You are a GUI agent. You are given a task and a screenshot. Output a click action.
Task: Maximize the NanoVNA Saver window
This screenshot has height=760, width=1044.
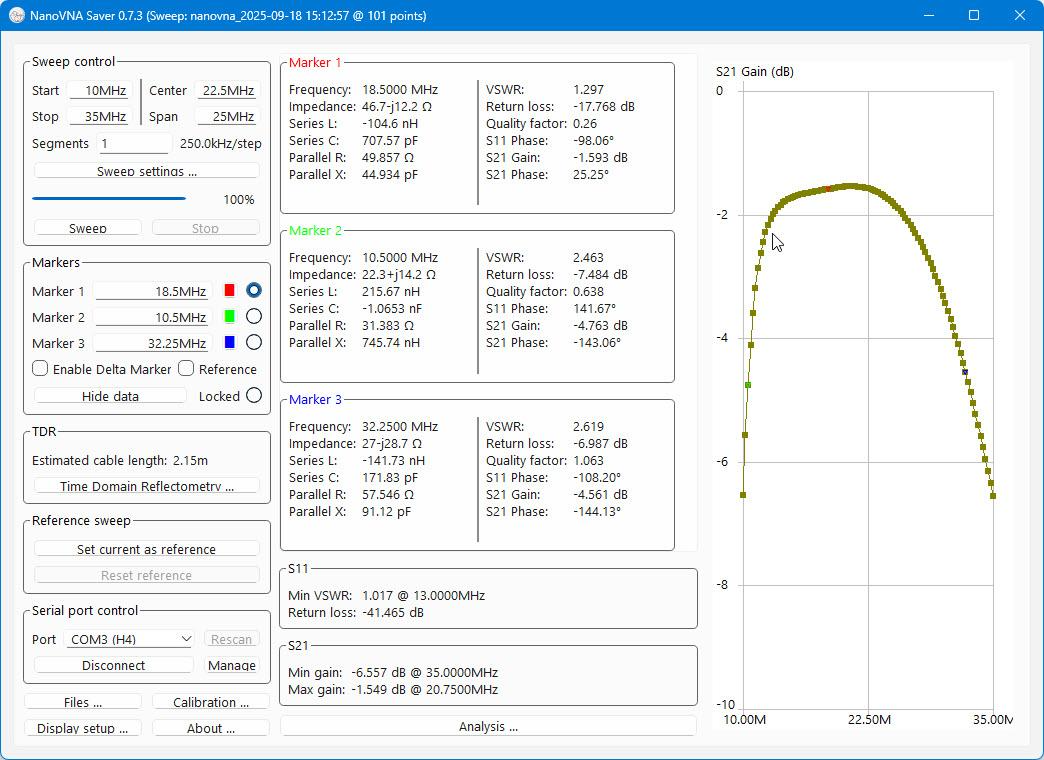[x=973, y=15]
